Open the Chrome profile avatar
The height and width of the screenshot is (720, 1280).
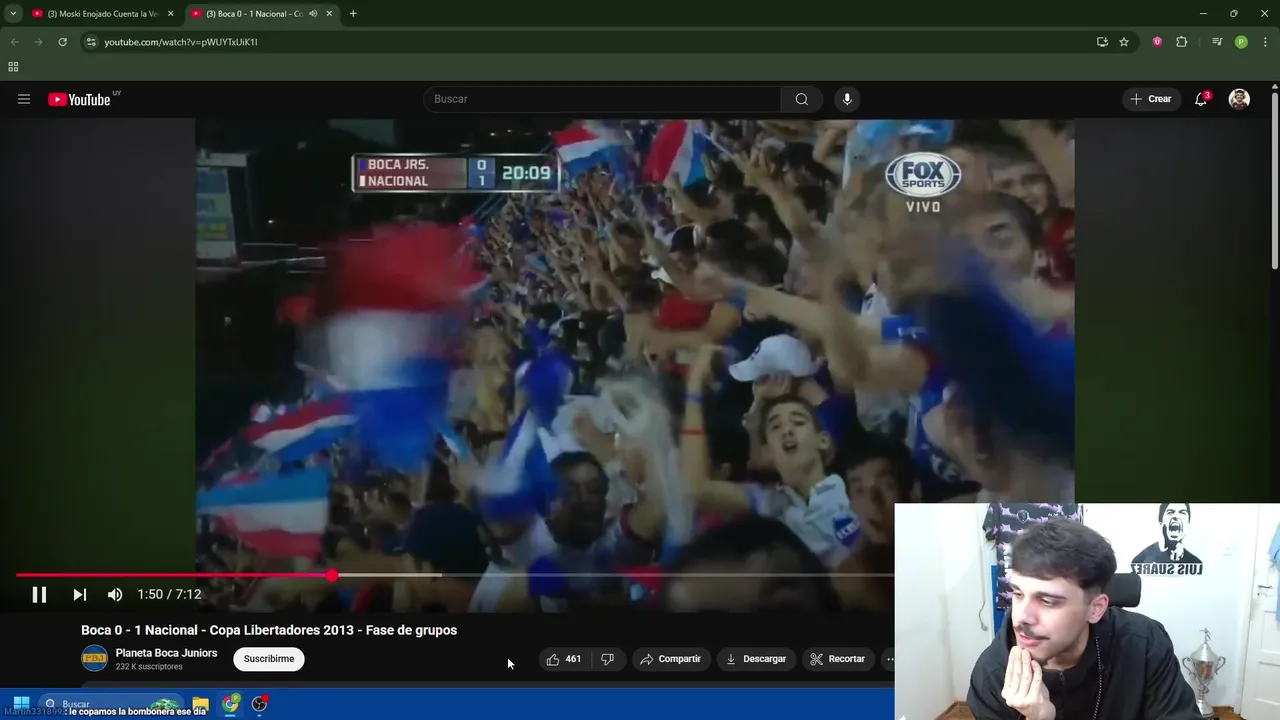(1241, 42)
